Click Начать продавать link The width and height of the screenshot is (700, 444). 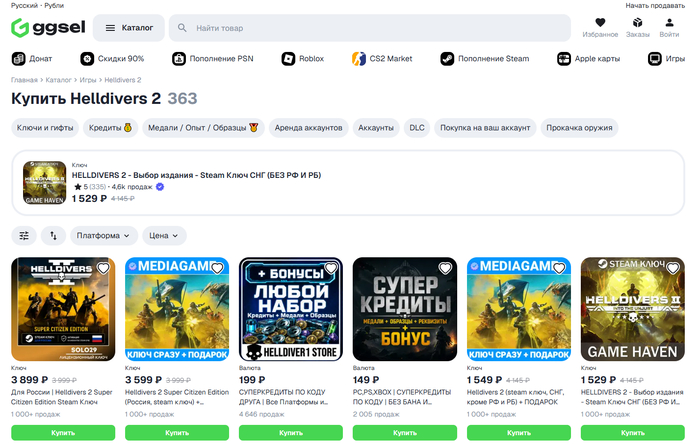(655, 5)
